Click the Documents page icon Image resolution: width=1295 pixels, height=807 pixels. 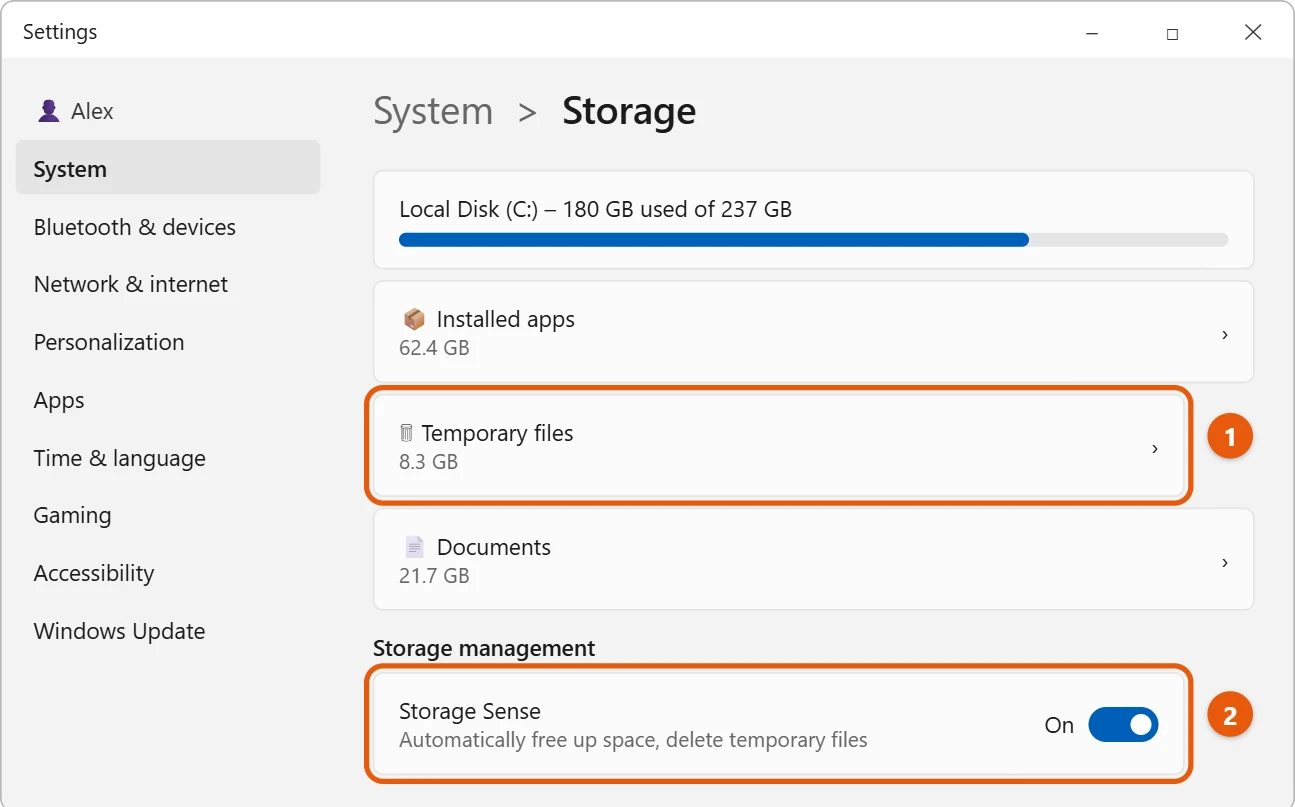(x=414, y=547)
